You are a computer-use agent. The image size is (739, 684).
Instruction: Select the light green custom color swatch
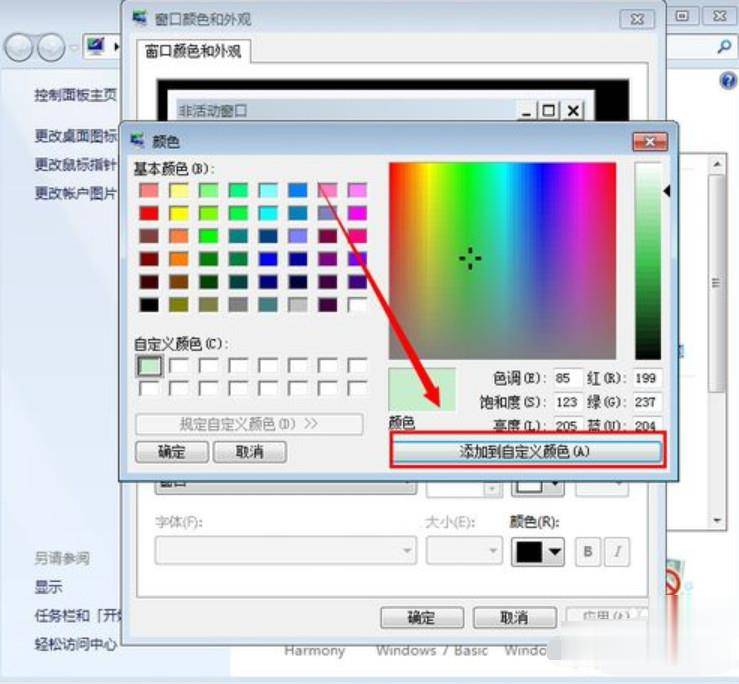149,366
